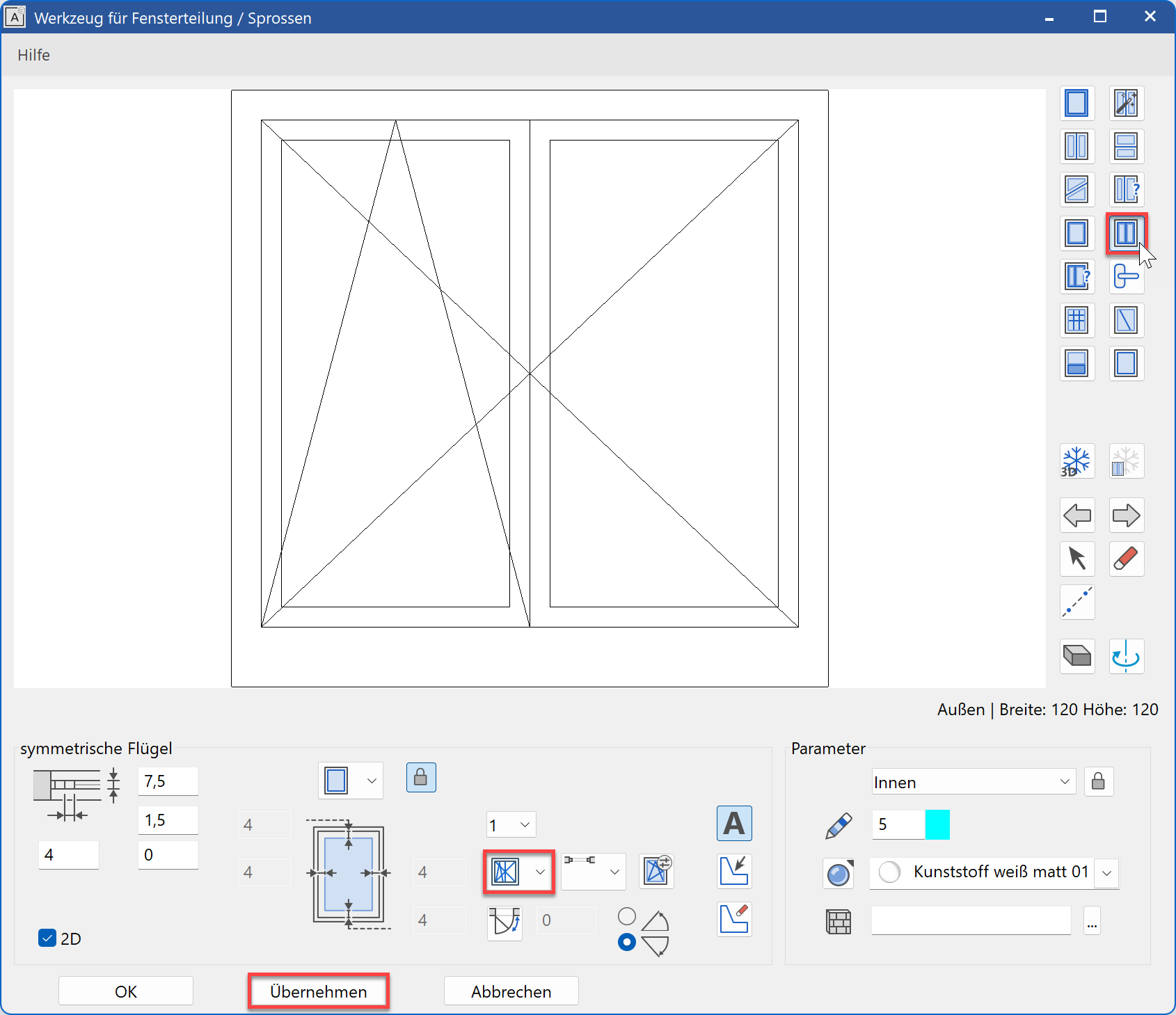
Task: Click the left arrow navigation icon
Action: 1076,516
